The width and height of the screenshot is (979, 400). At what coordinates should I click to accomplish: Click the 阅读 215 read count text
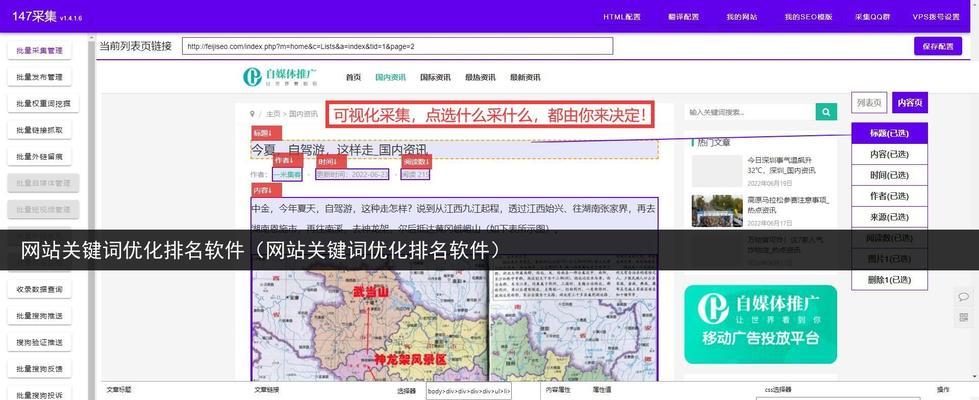pyautogui.click(x=415, y=175)
